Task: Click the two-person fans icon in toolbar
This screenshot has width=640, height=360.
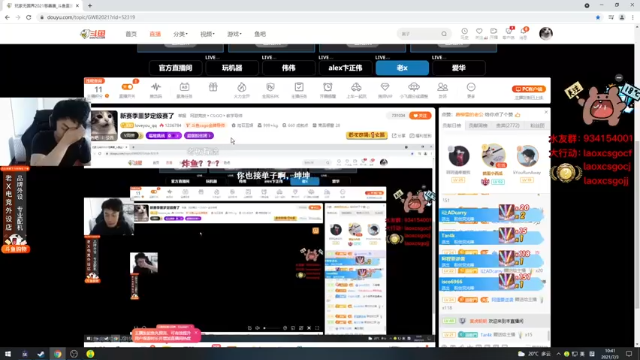Action: click(442, 87)
